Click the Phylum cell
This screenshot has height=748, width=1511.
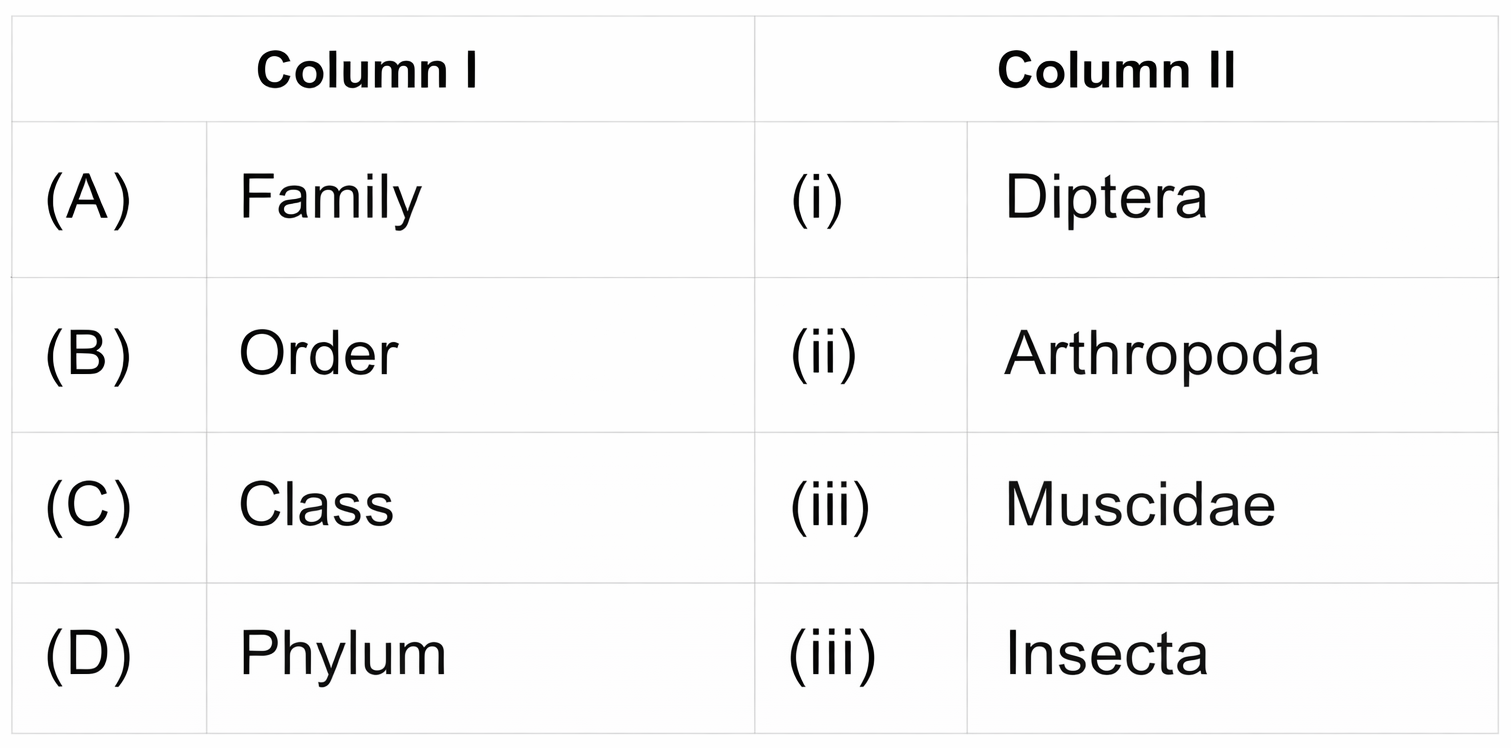point(342,654)
